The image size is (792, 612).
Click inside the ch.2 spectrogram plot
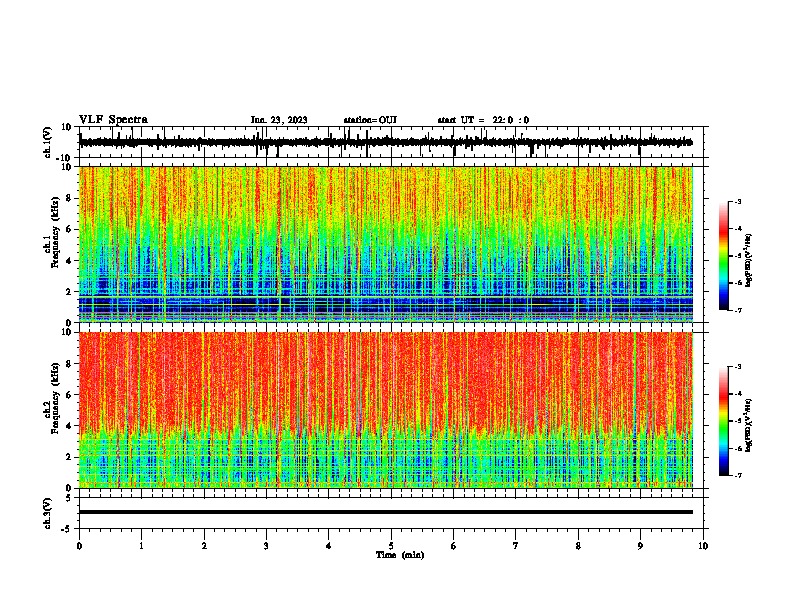pyautogui.click(x=386, y=410)
